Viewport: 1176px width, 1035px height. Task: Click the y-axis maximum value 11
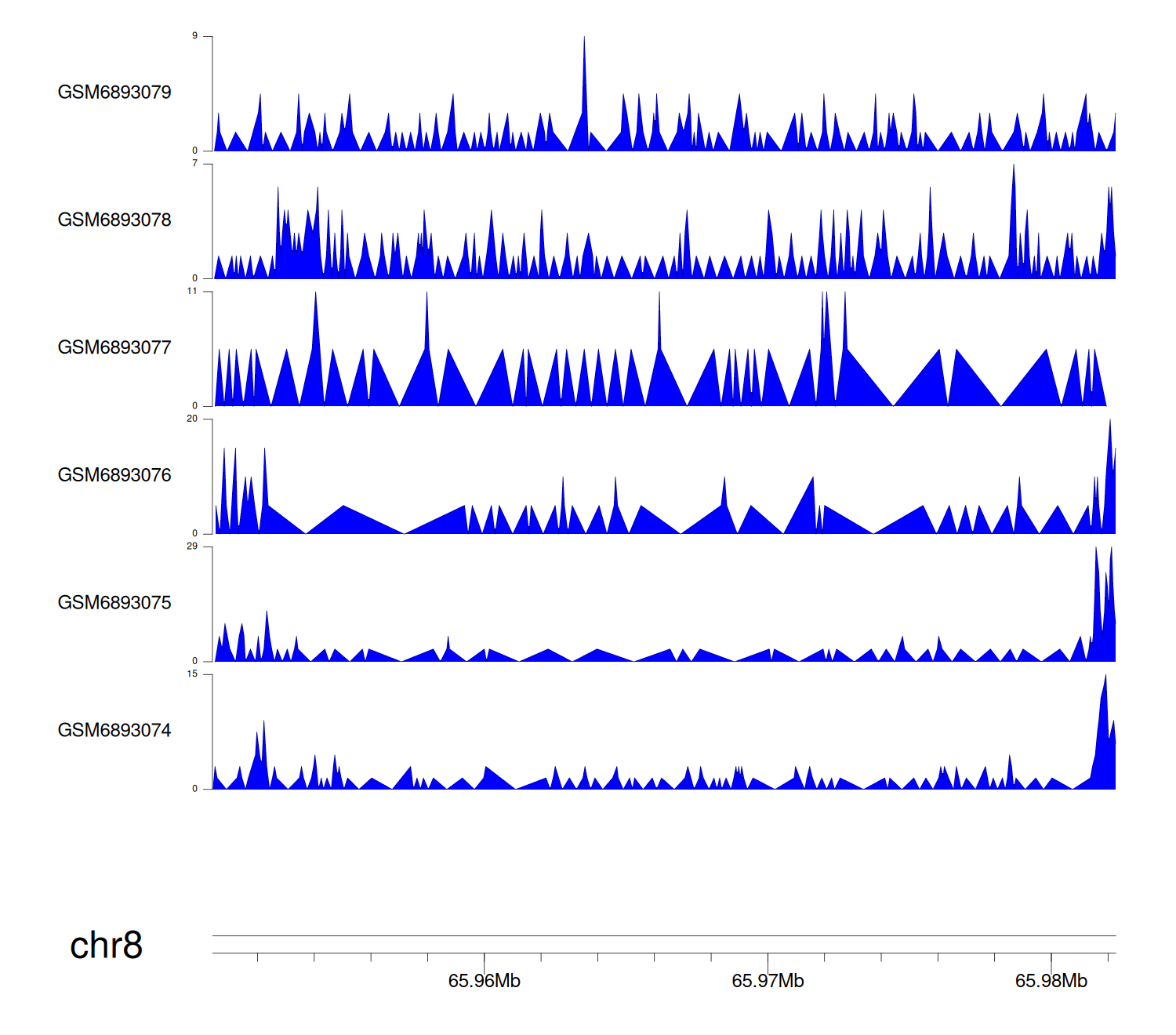pyautogui.click(x=192, y=291)
